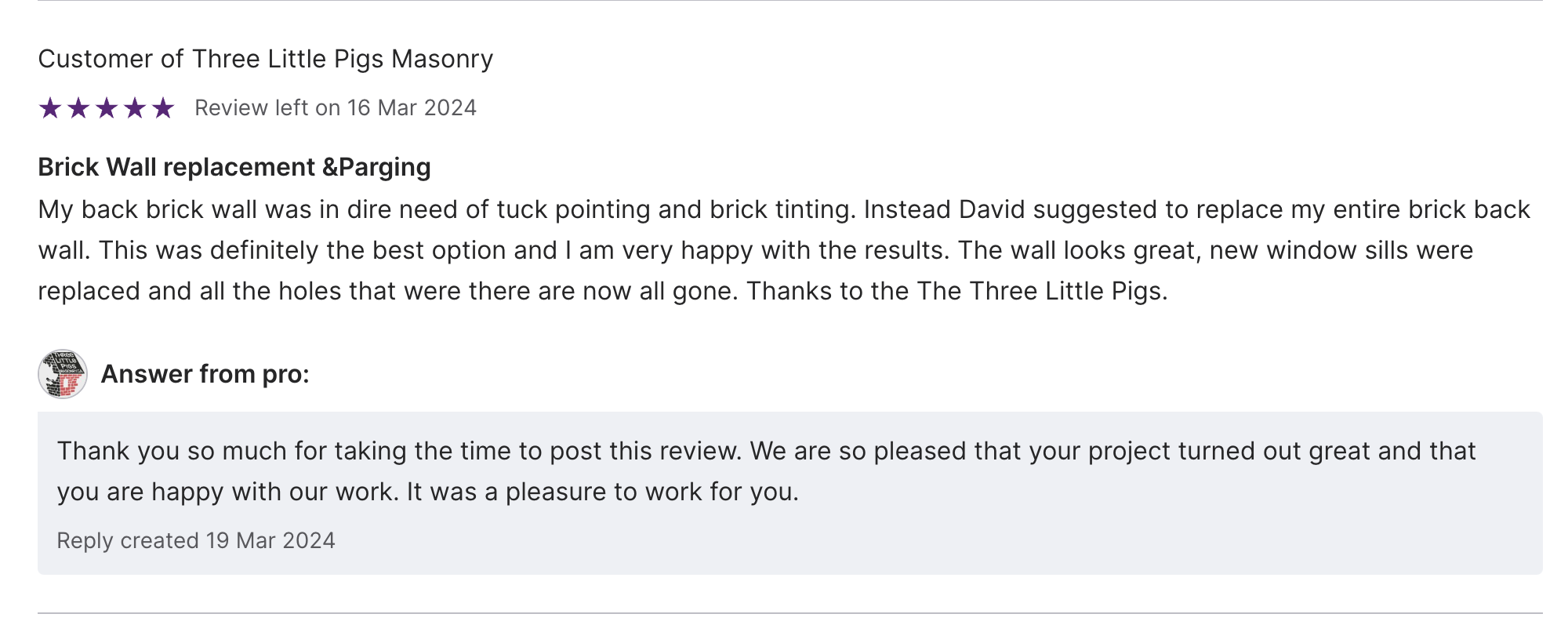Click the second purple rating star
This screenshot has height=632, width=1568.
78,108
